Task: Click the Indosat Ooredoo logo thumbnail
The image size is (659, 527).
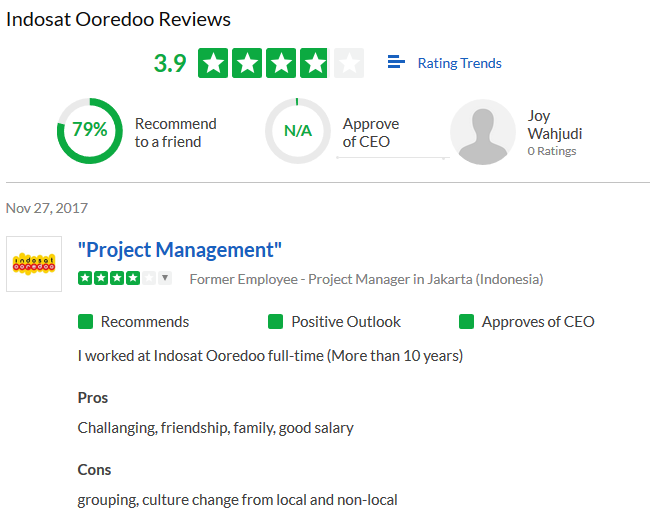Action: click(x=34, y=264)
